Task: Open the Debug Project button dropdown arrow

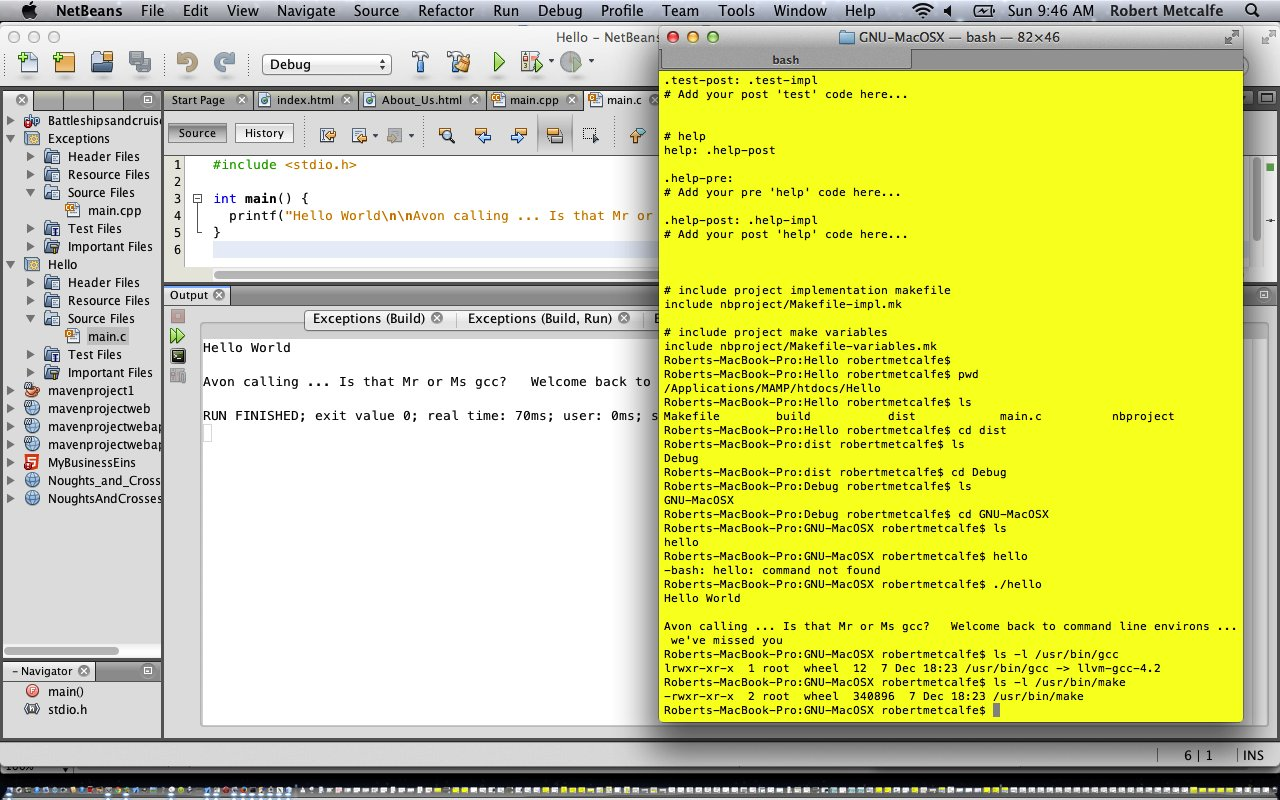Action: [x=551, y=62]
